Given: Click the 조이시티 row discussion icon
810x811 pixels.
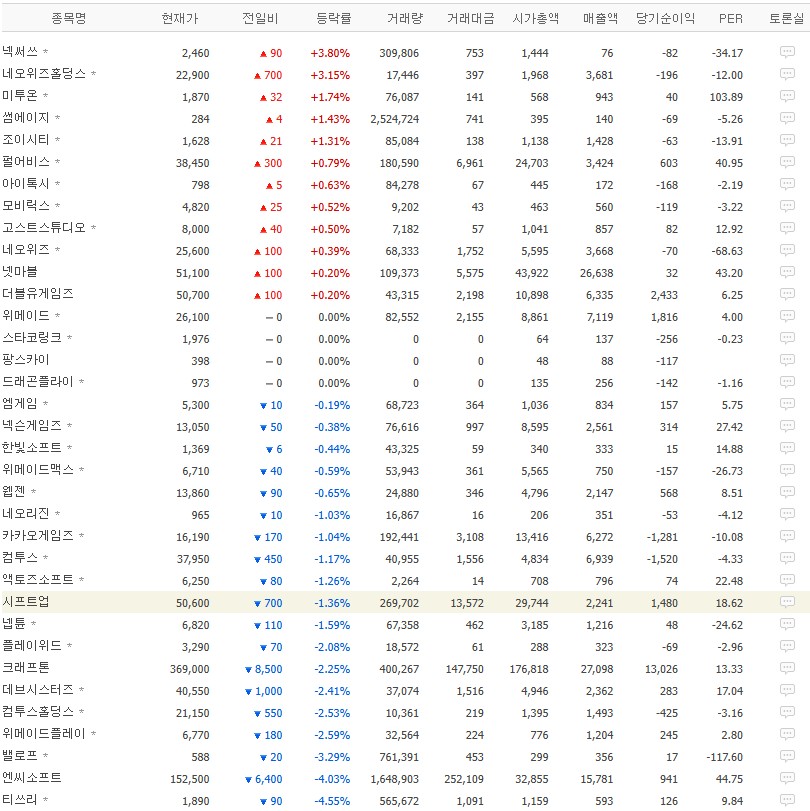Looking at the screenshot, I should (787, 140).
